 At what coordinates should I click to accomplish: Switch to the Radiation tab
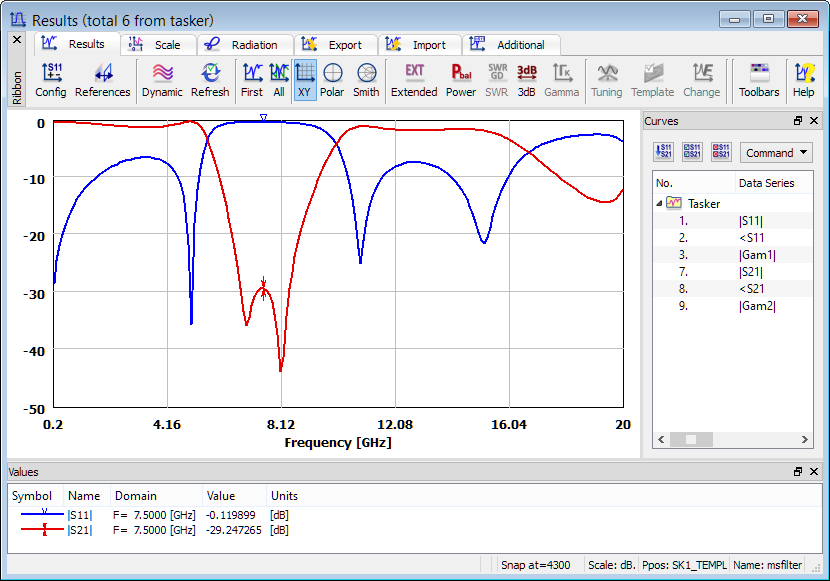(x=244, y=45)
